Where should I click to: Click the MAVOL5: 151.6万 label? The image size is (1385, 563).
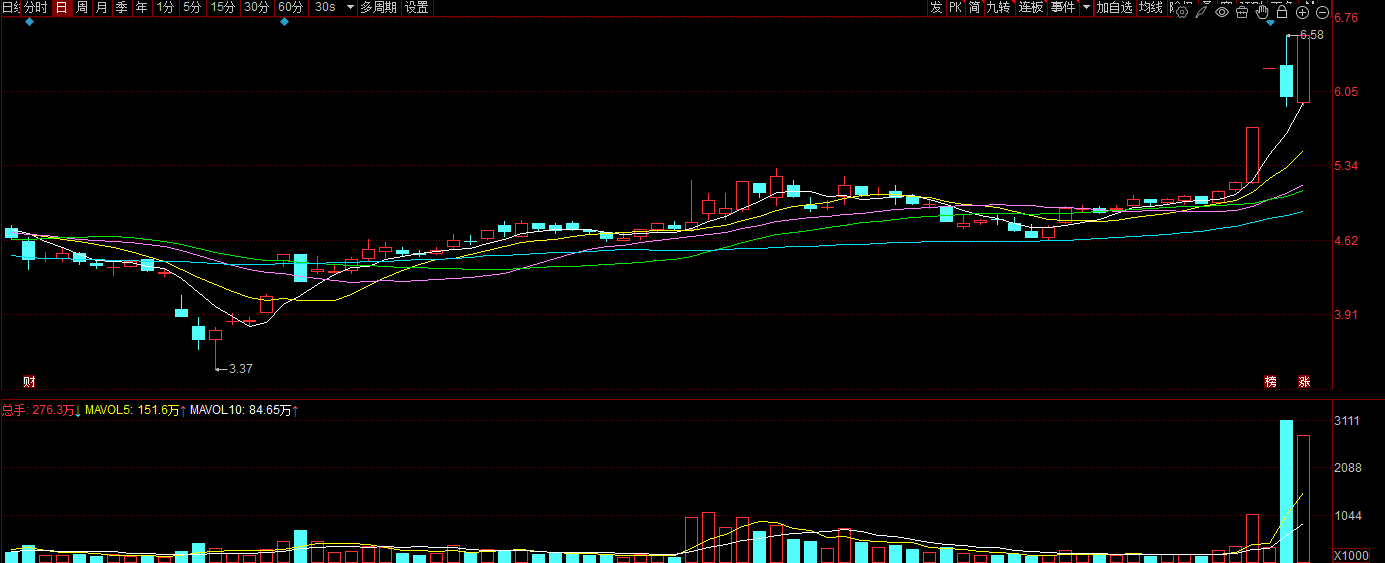pos(132,410)
